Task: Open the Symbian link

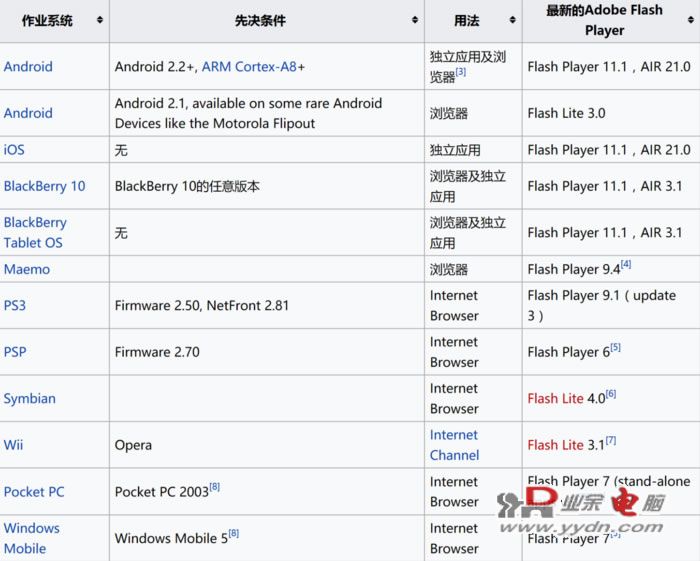Action: (x=29, y=398)
